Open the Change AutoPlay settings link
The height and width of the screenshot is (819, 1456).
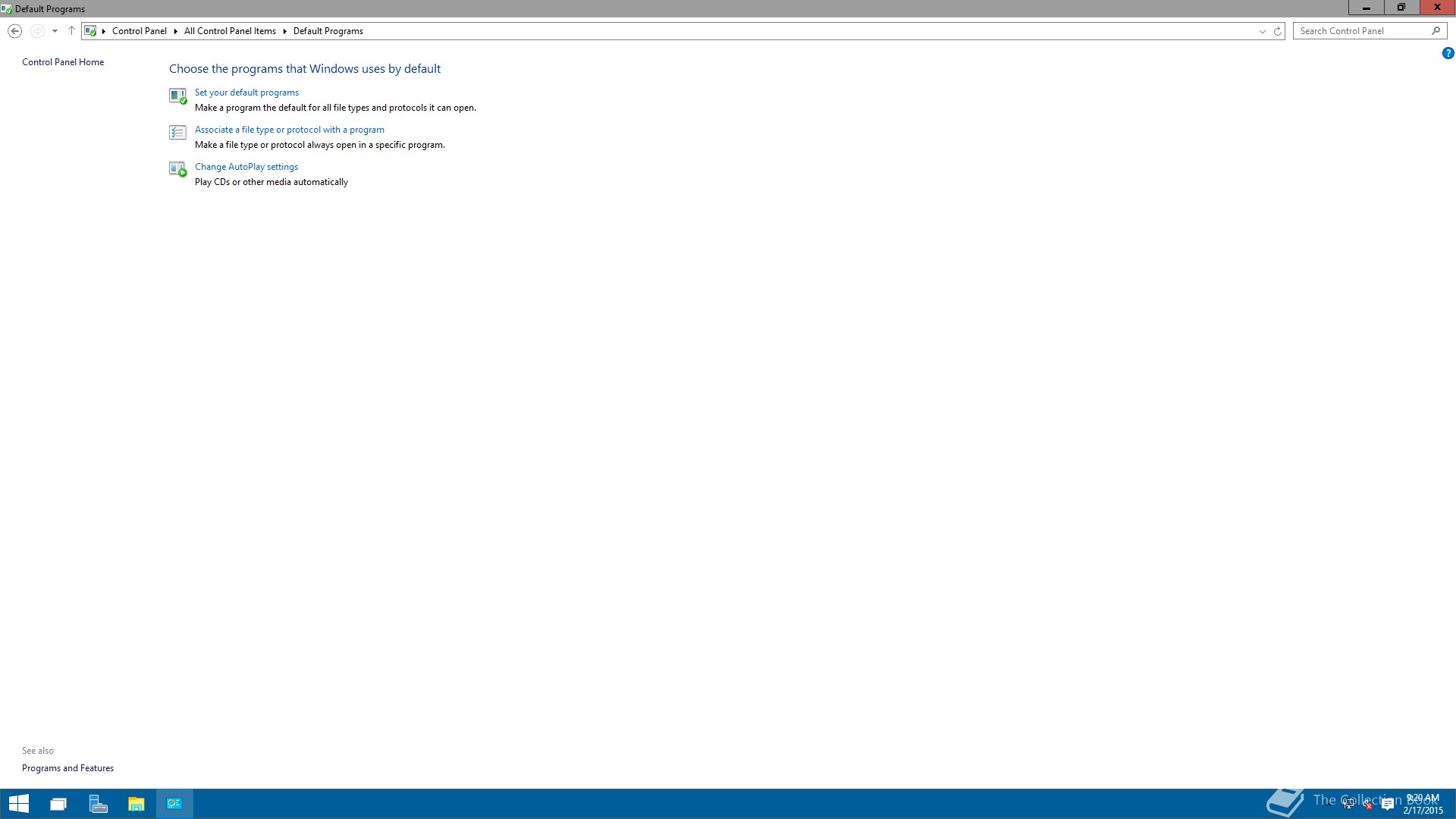(x=246, y=167)
